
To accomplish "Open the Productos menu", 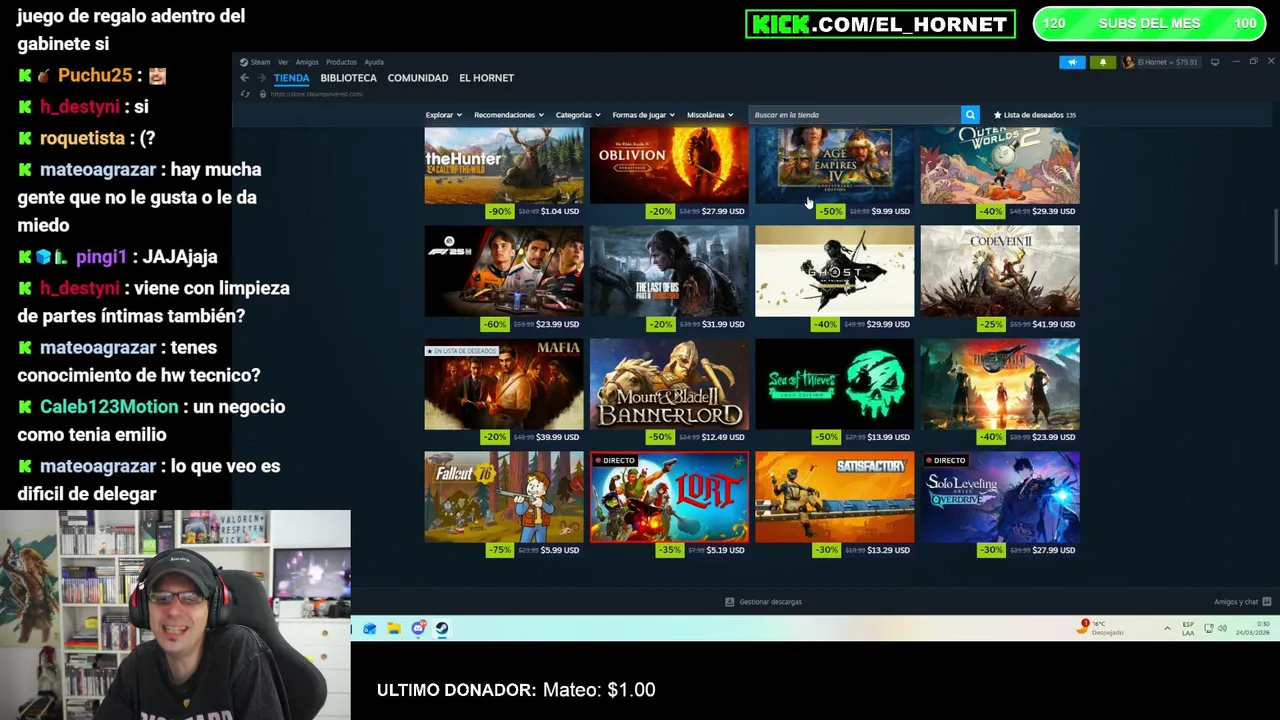I will coord(341,62).
